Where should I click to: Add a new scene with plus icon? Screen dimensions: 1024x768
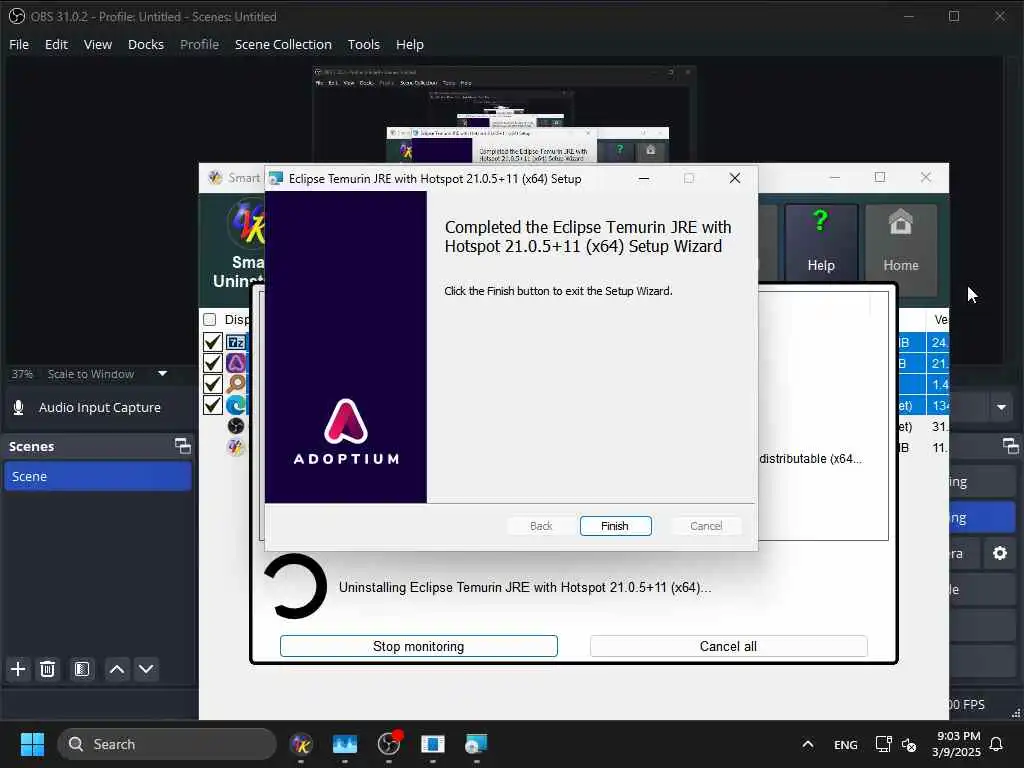pos(18,669)
